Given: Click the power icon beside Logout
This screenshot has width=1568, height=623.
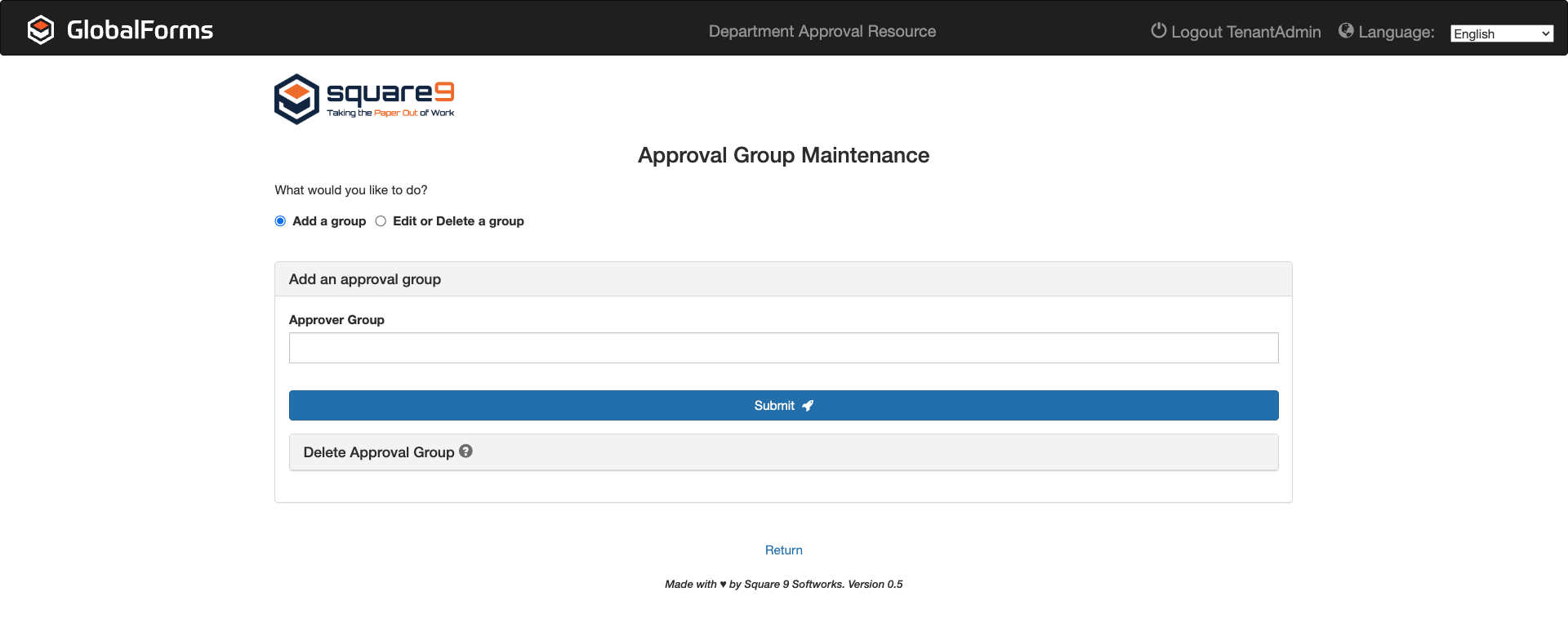Looking at the screenshot, I should (1158, 31).
